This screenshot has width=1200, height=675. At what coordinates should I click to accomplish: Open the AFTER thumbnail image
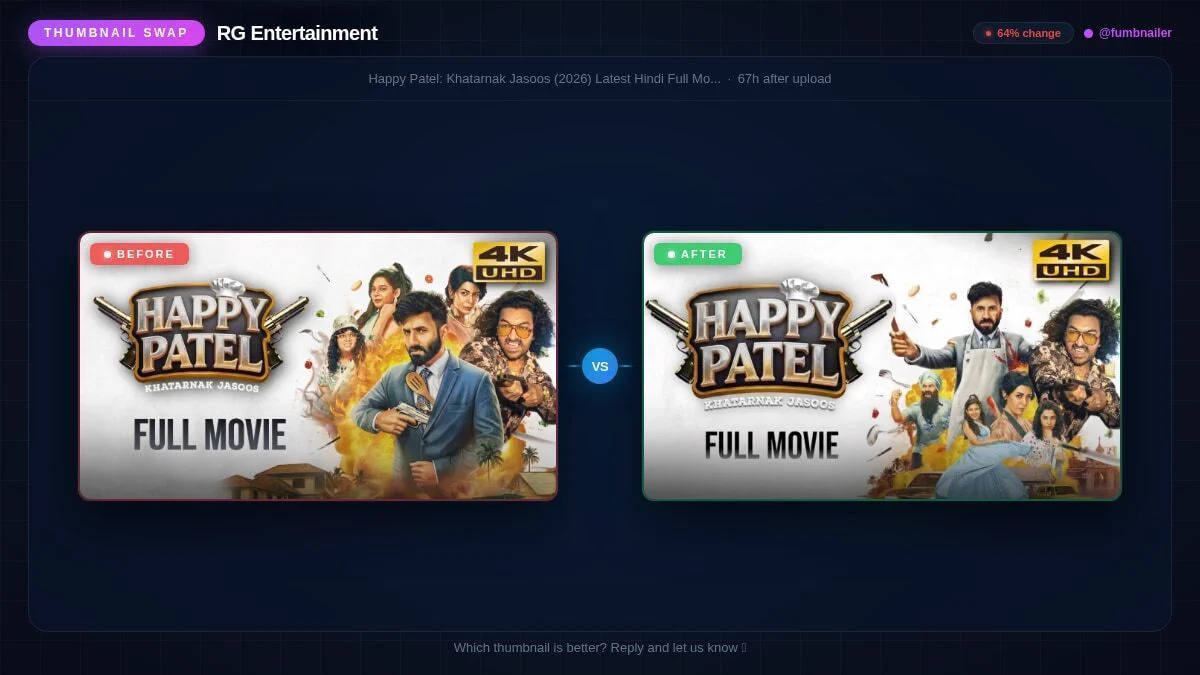[x=882, y=366]
